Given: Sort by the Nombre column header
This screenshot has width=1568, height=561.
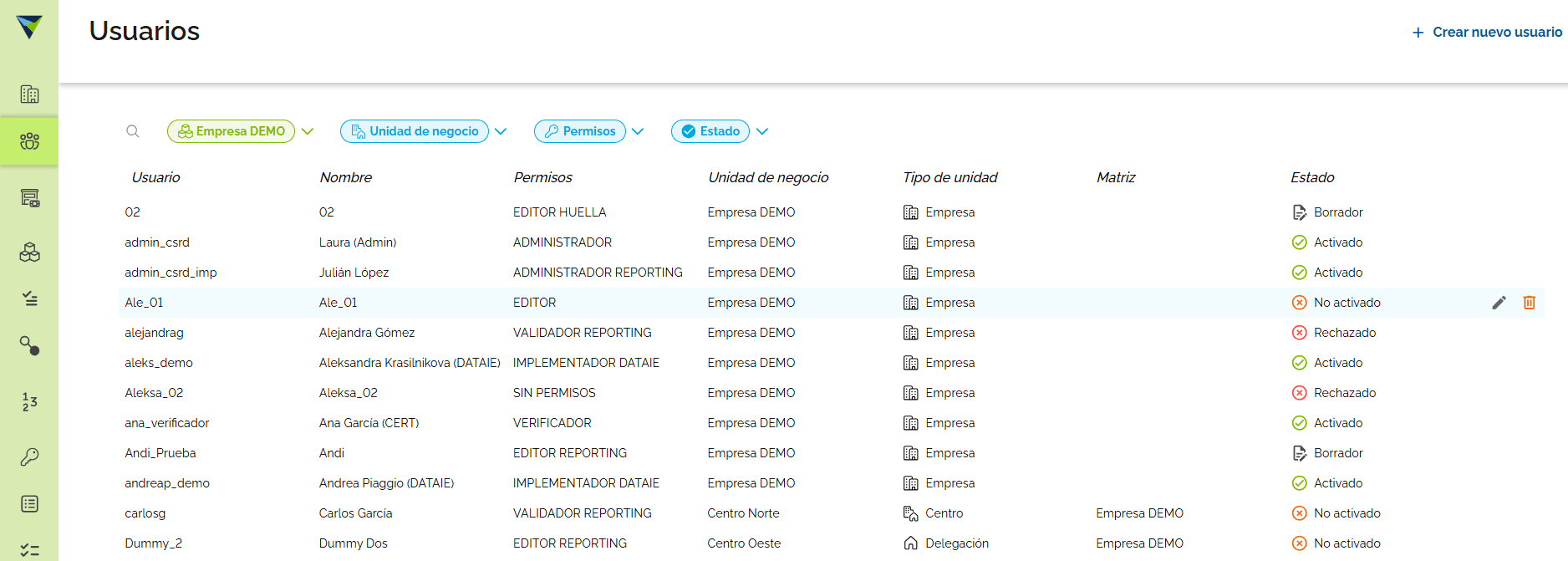Looking at the screenshot, I should pyautogui.click(x=346, y=177).
